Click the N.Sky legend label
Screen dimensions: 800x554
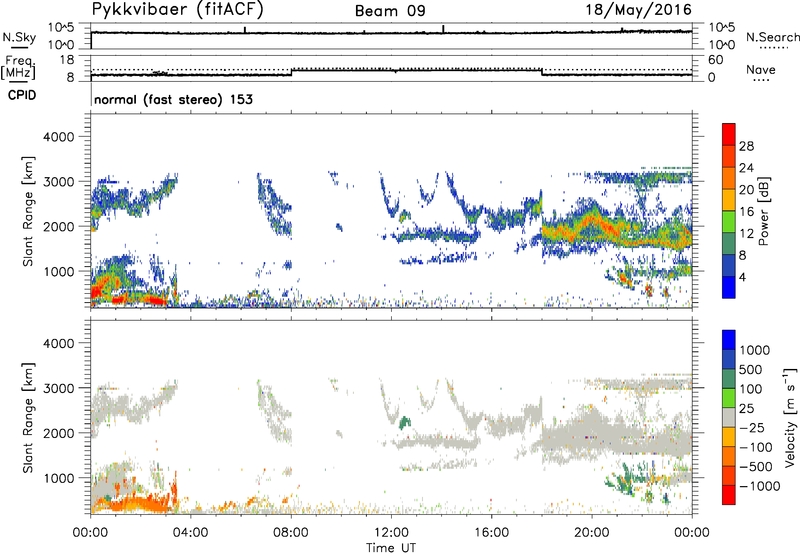coord(19,37)
